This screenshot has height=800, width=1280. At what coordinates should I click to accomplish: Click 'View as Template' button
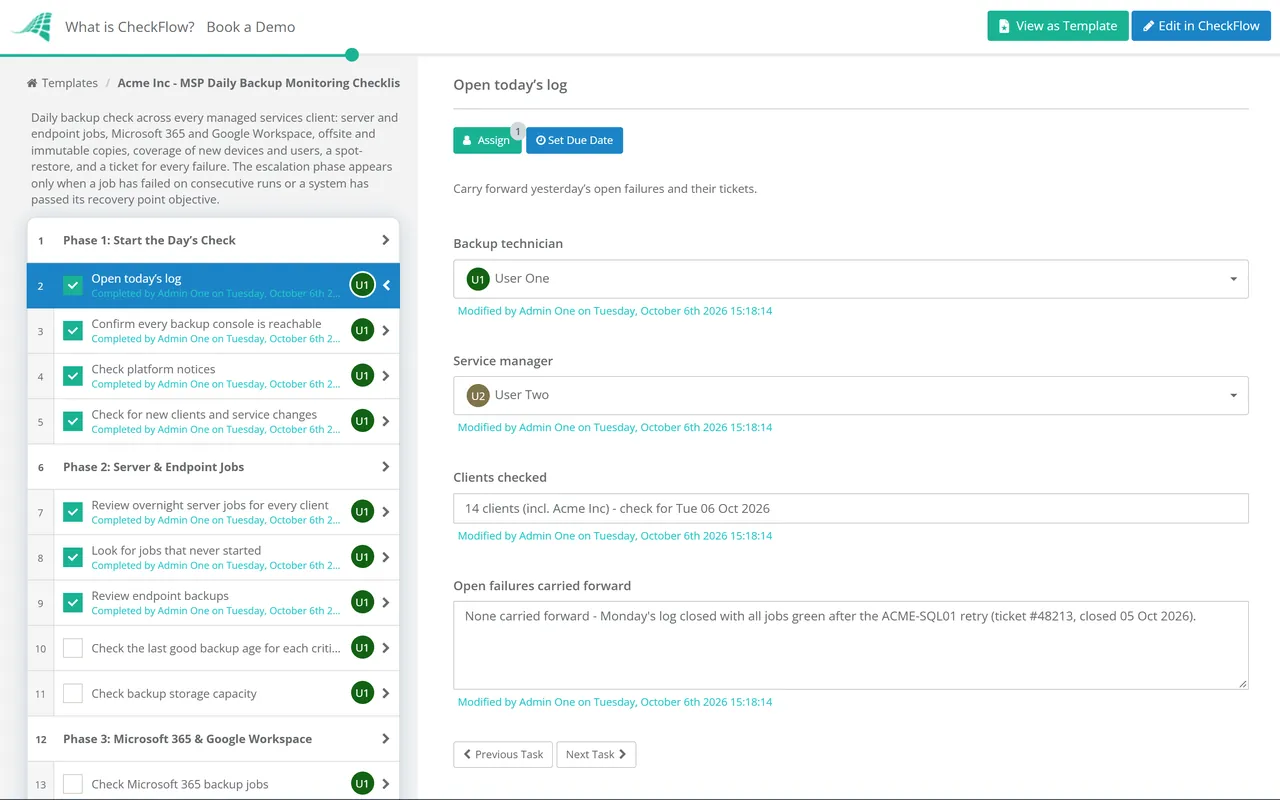[1058, 26]
